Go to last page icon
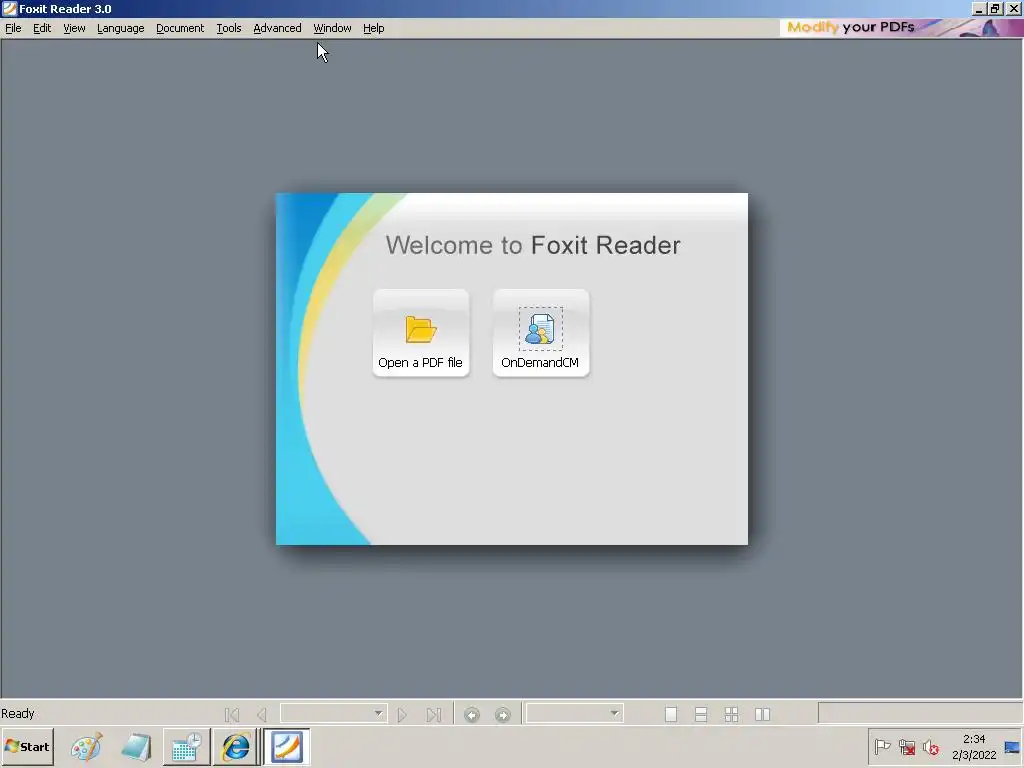The height and width of the screenshot is (768, 1024). pyautogui.click(x=434, y=714)
